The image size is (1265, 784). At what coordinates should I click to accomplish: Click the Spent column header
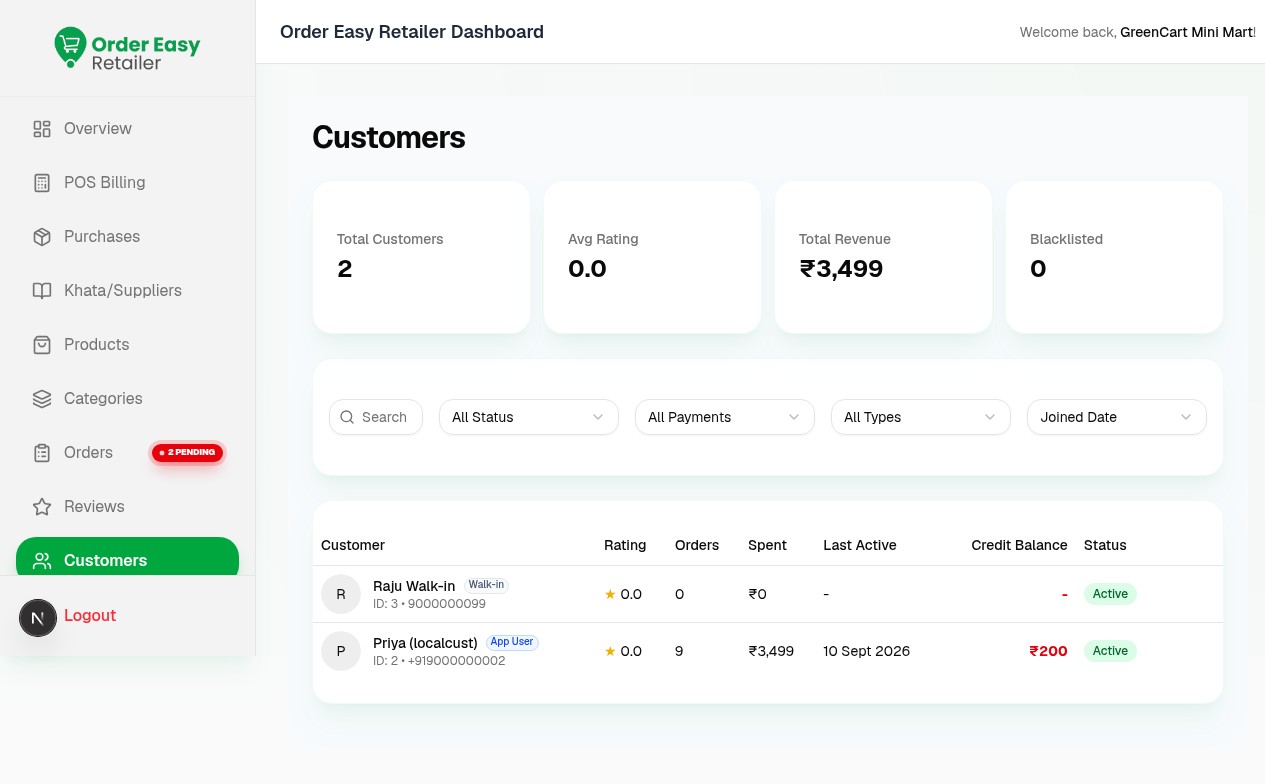pyautogui.click(x=767, y=545)
